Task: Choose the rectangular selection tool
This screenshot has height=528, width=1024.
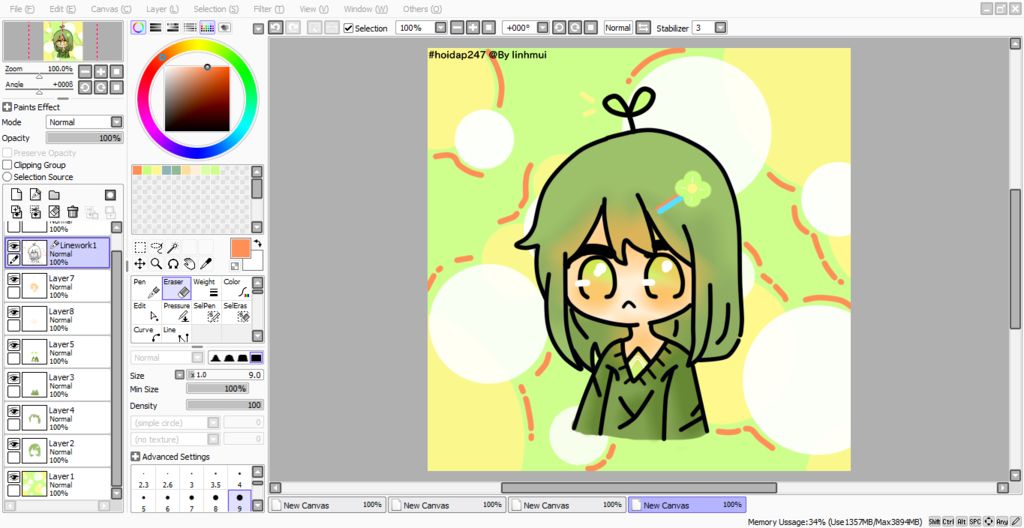Action: coord(140,247)
